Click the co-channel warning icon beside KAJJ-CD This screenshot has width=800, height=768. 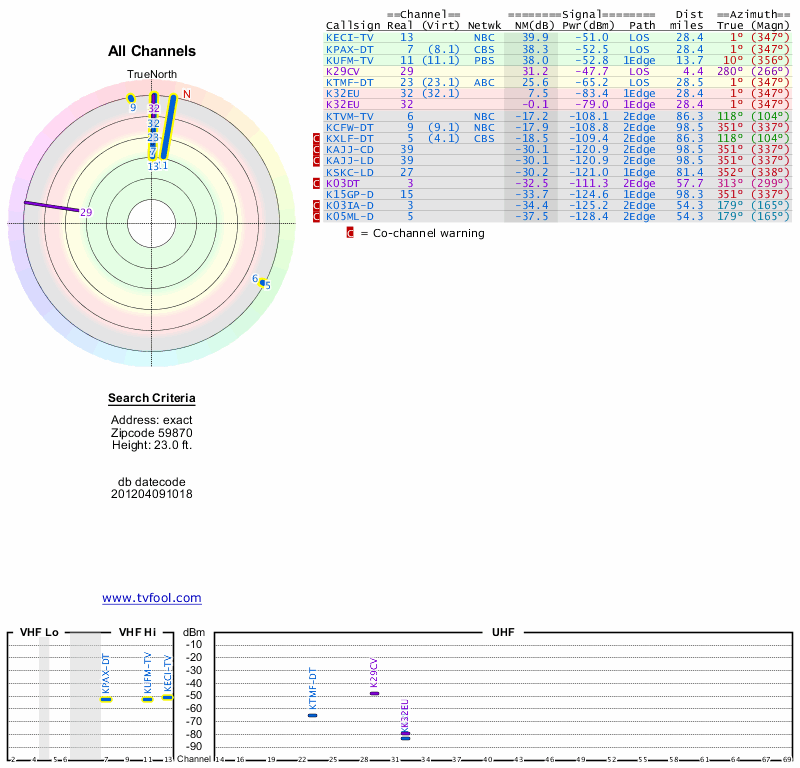(318, 149)
